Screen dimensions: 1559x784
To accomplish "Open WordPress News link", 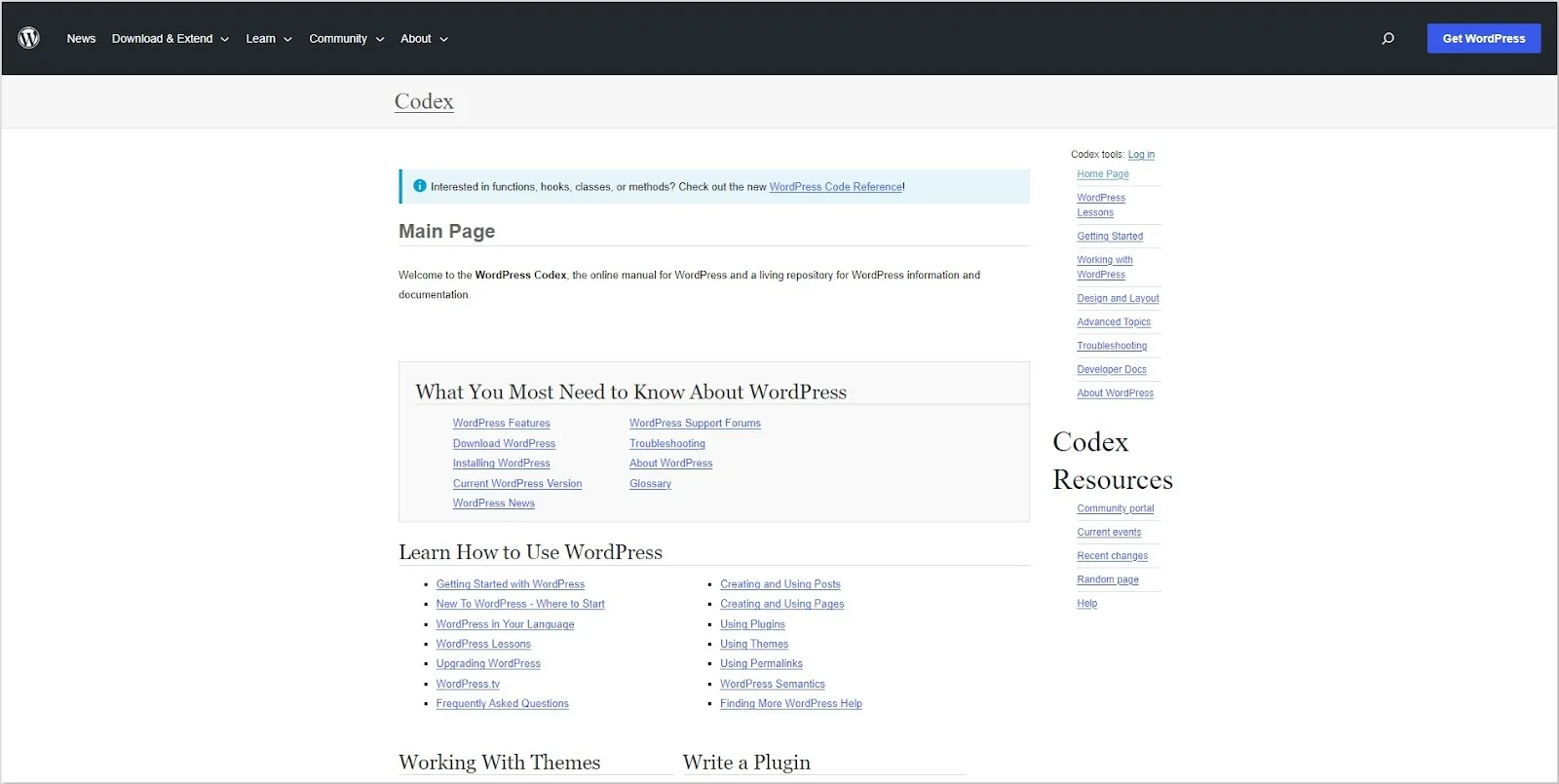I will coord(493,504).
